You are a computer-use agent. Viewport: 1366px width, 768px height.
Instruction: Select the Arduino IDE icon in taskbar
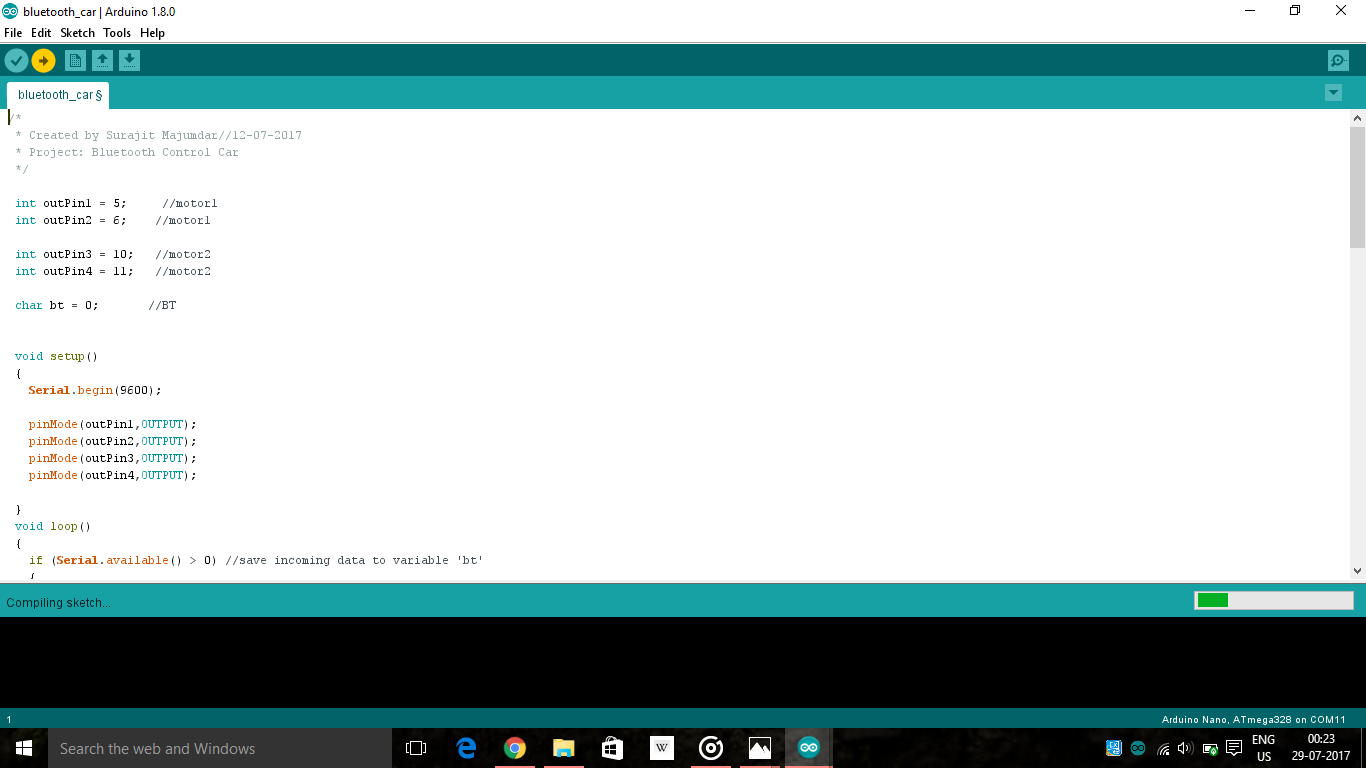(807, 747)
